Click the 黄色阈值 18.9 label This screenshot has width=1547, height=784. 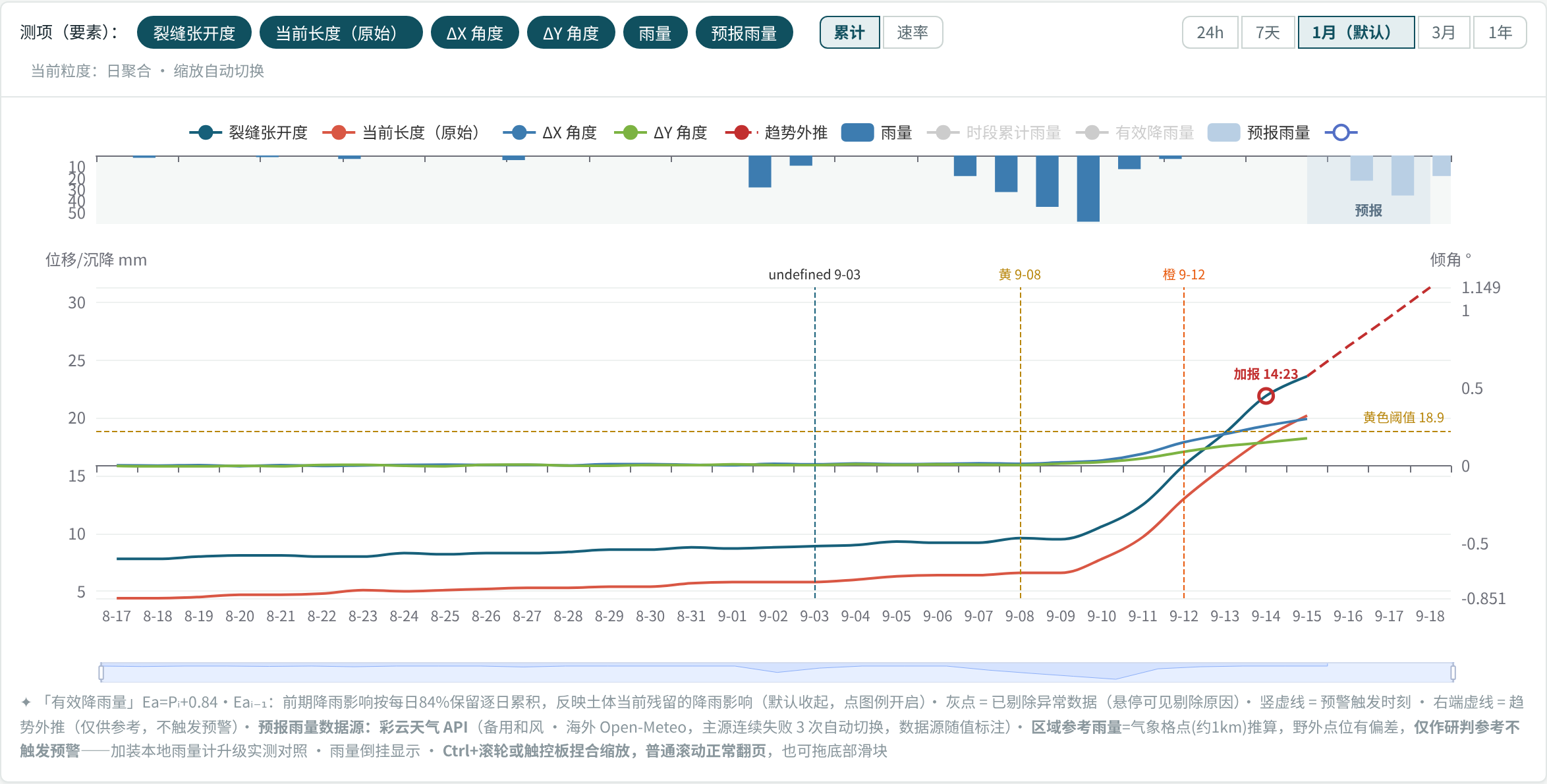[x=1403, y=418]
